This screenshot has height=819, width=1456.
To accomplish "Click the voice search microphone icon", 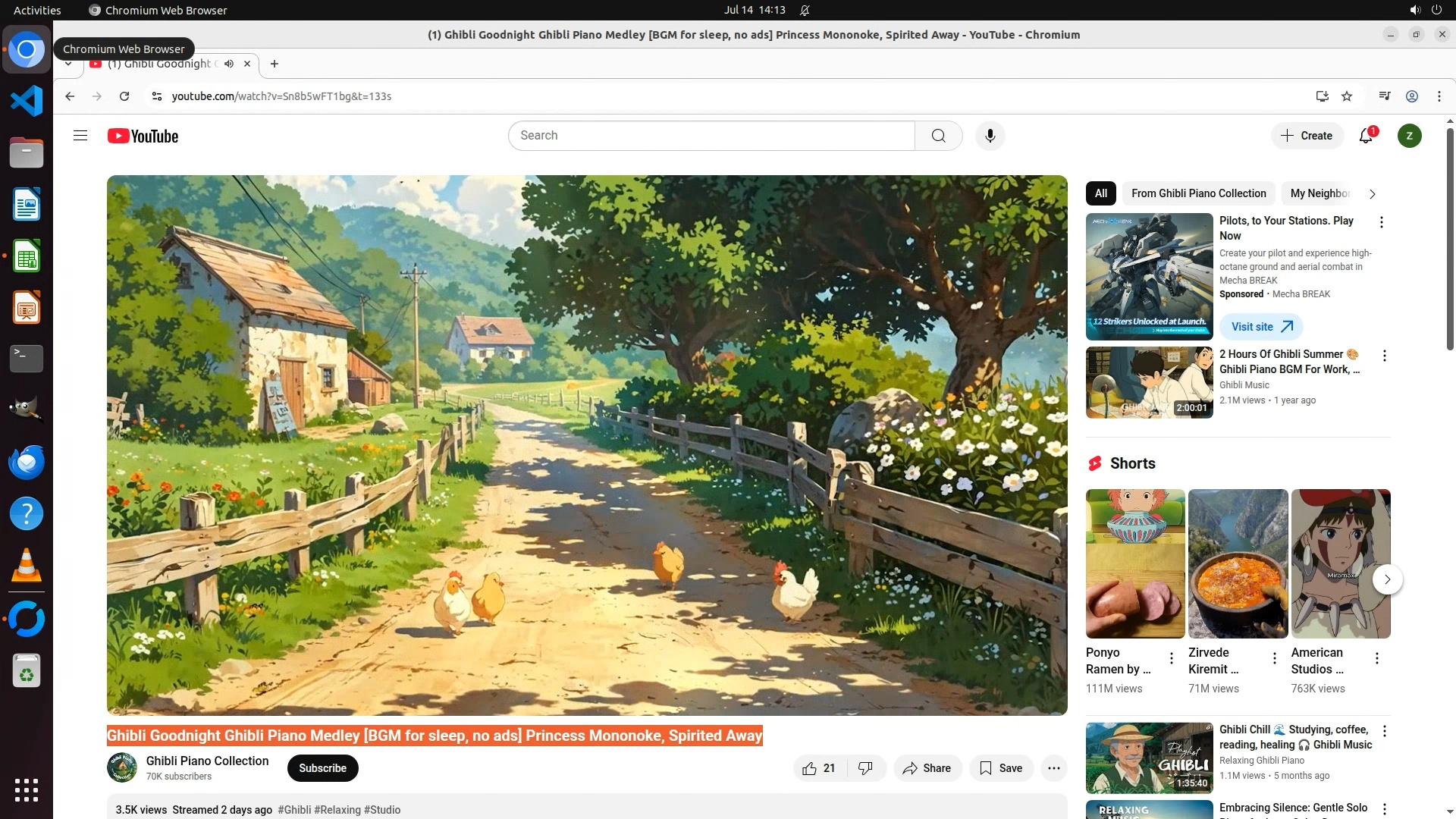I will pyautogui.click(x=990, y=136).
